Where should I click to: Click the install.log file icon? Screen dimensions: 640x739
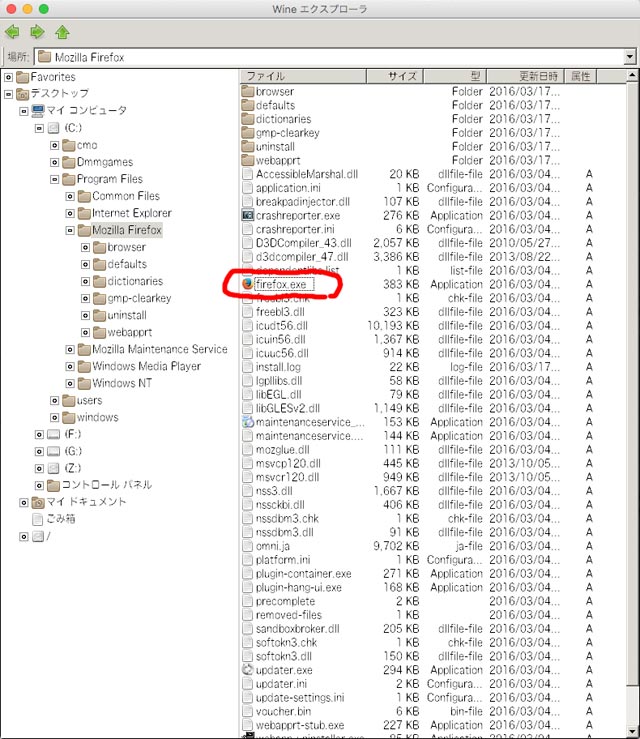coord(247,367)
